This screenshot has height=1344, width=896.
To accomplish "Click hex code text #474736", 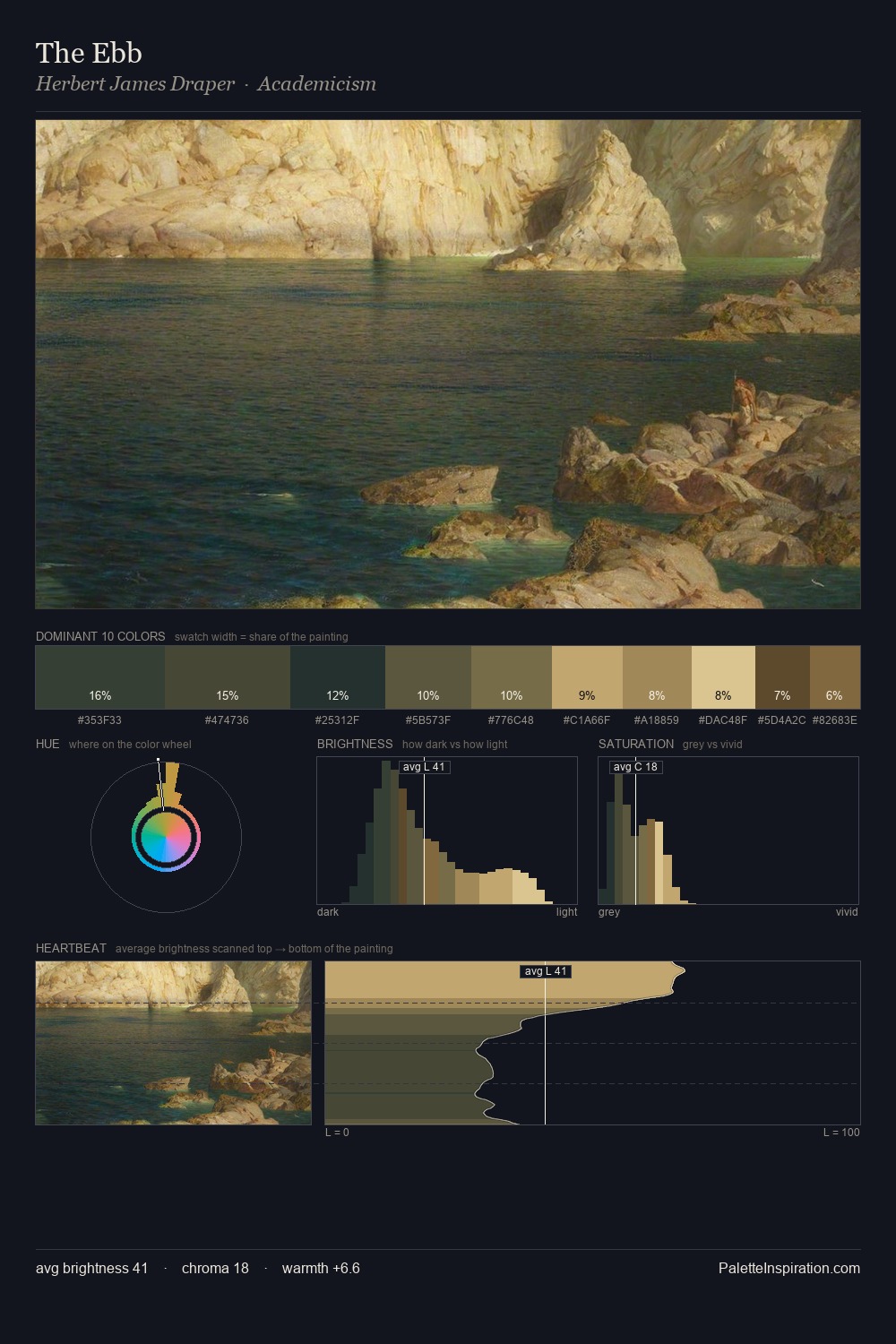I will pos(227,720).
